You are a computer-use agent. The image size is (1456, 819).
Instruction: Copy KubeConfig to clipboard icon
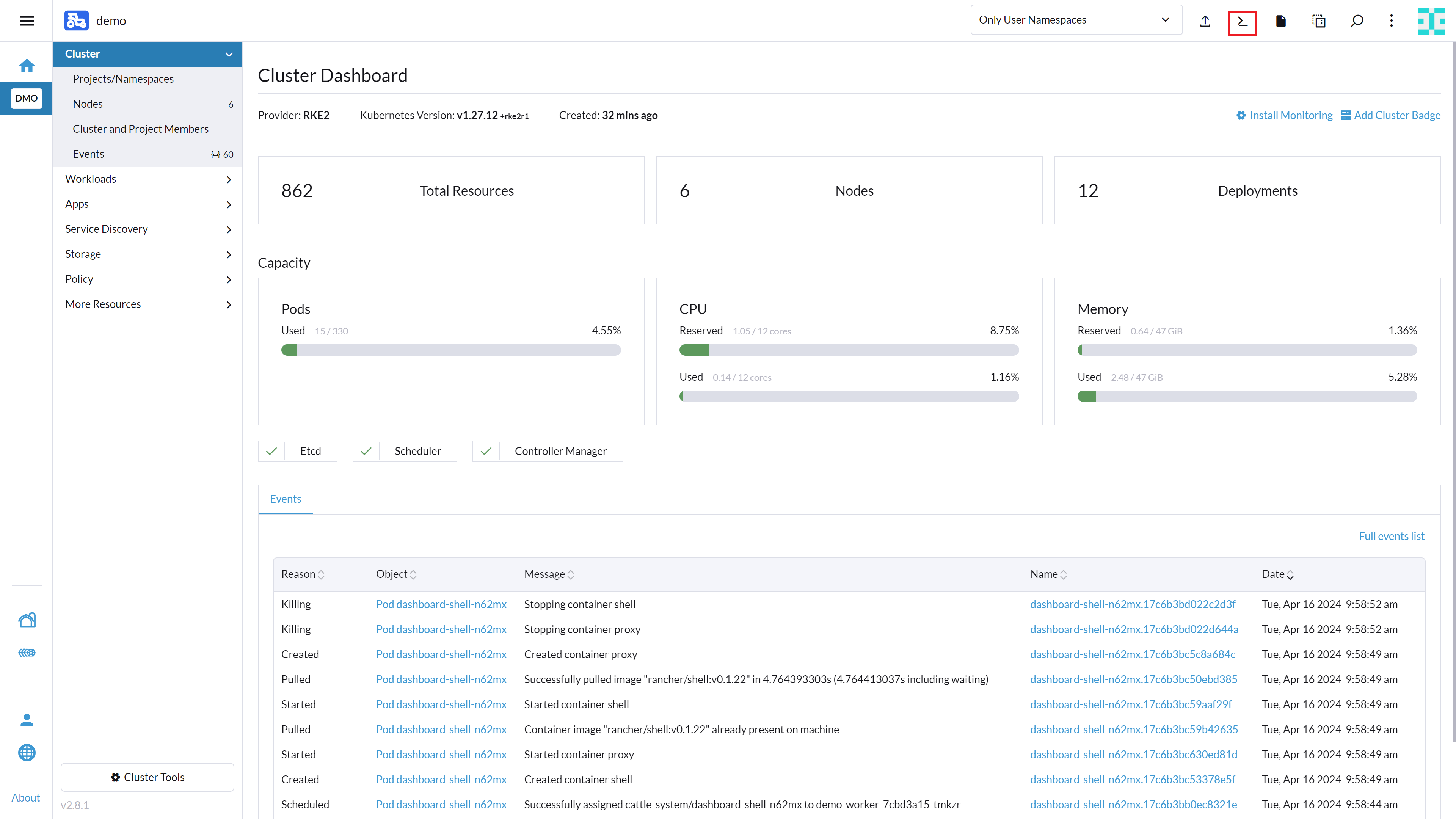[1318, 22]
